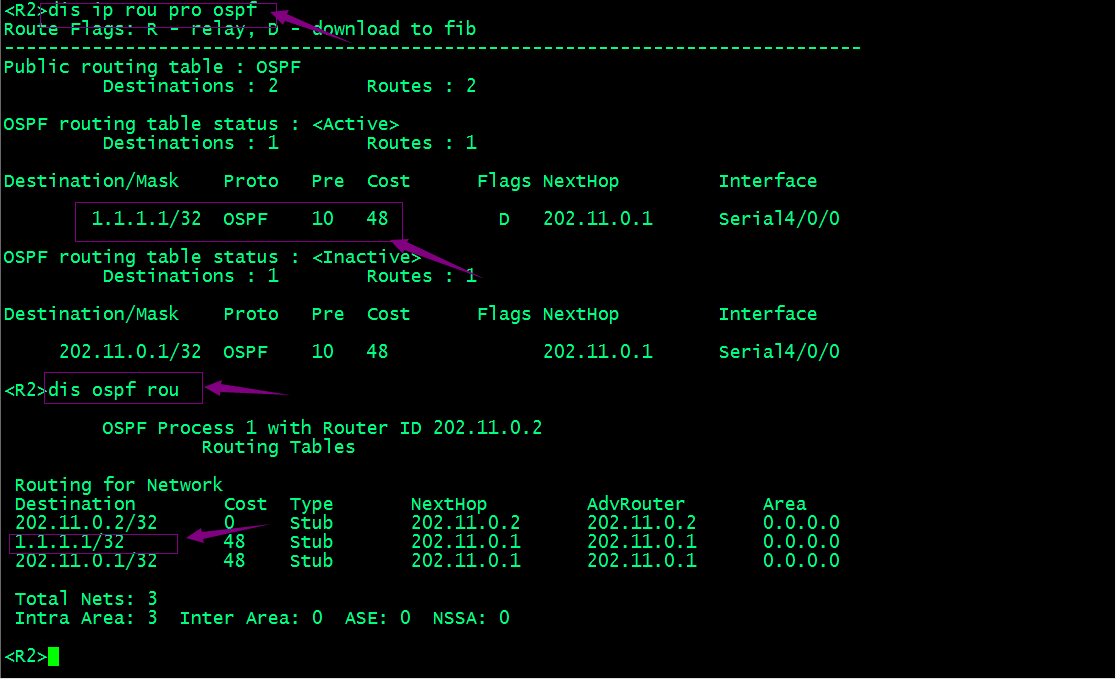Screen dimensions: 1116x679
Task: Click the 'dis ospf rou' command text
Action: coord(114,390)
